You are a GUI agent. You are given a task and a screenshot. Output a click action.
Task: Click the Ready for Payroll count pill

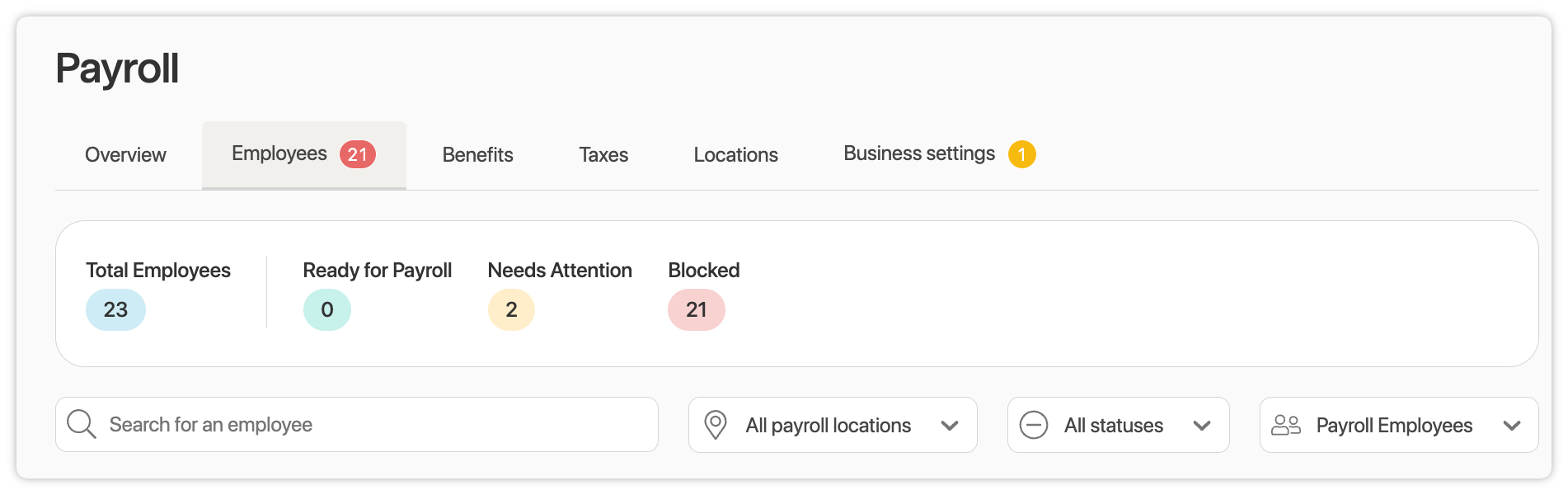[327, 309]
